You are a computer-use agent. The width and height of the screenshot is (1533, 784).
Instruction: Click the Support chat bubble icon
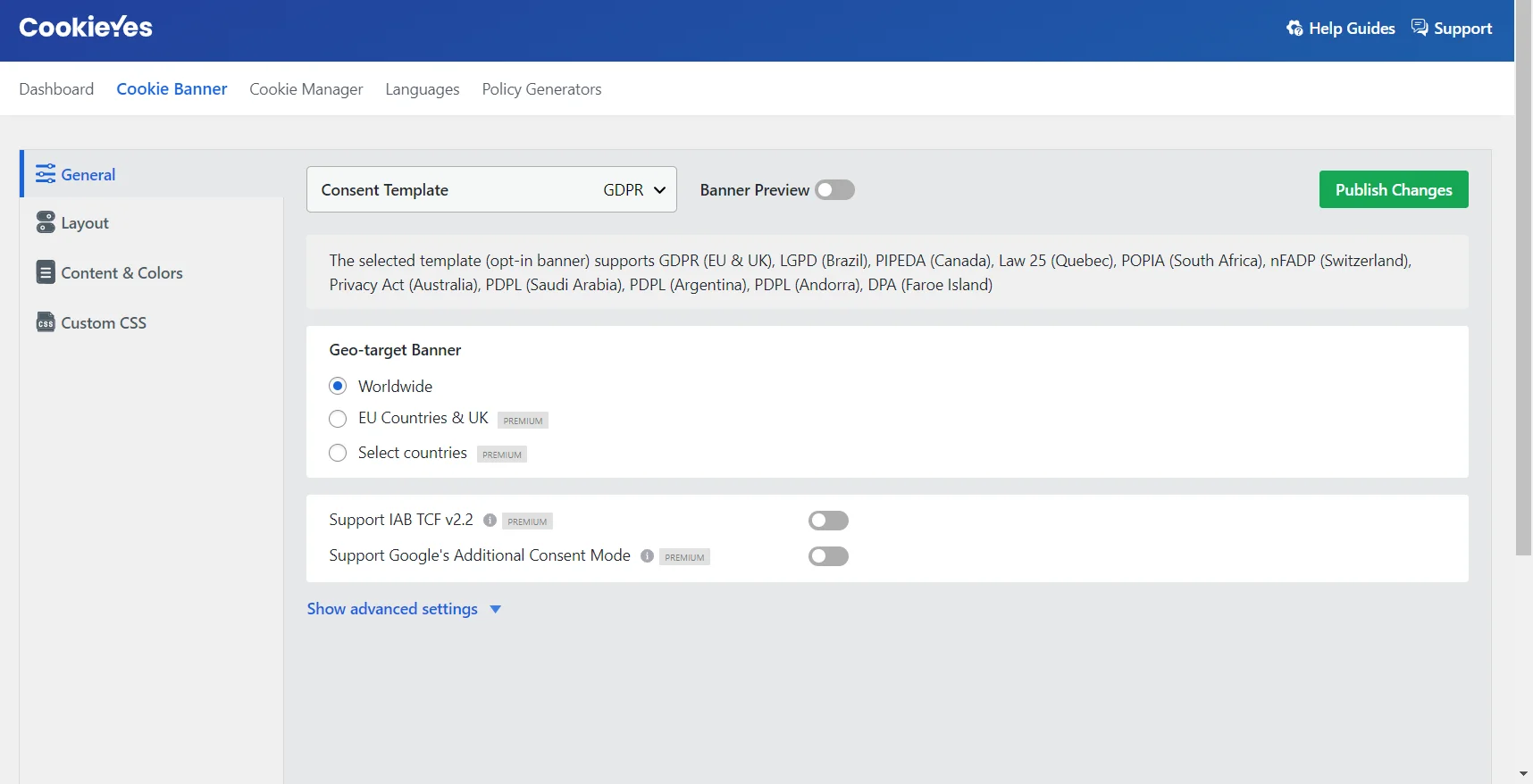[x=1419, y=28]
